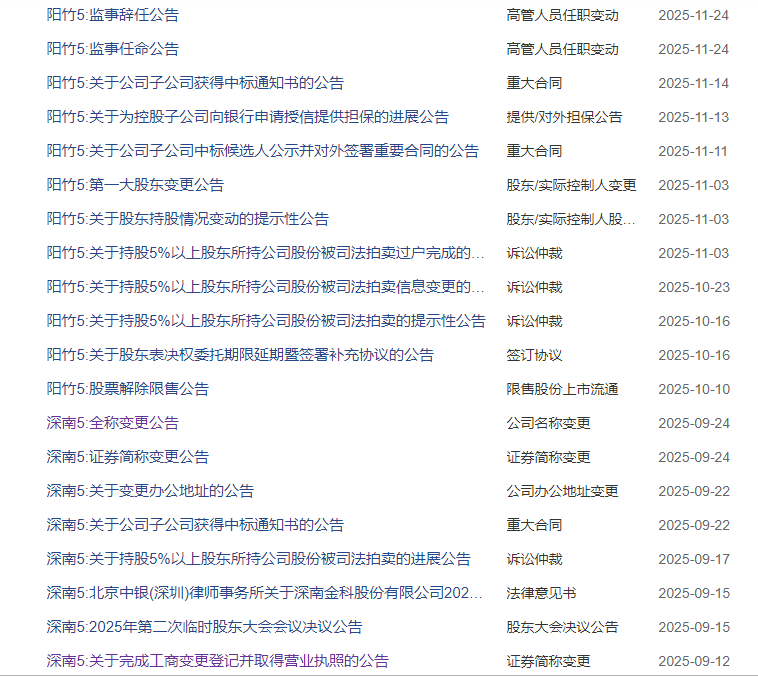758x677 pixels.
Task: Open 阳竹5 司法拍卖的提示性公告
Action: pyautogui.click(x=266, y=321)
